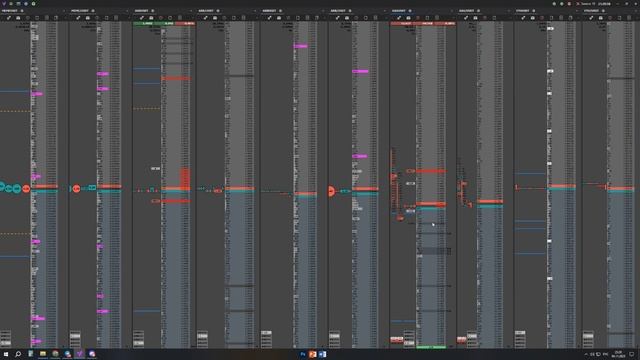This screenshot has height=360, width=640.
Task: Click the pen-shaped tool icon in the ninth panel toolbar
Action: pyautogui.click(x=523, y=18)
